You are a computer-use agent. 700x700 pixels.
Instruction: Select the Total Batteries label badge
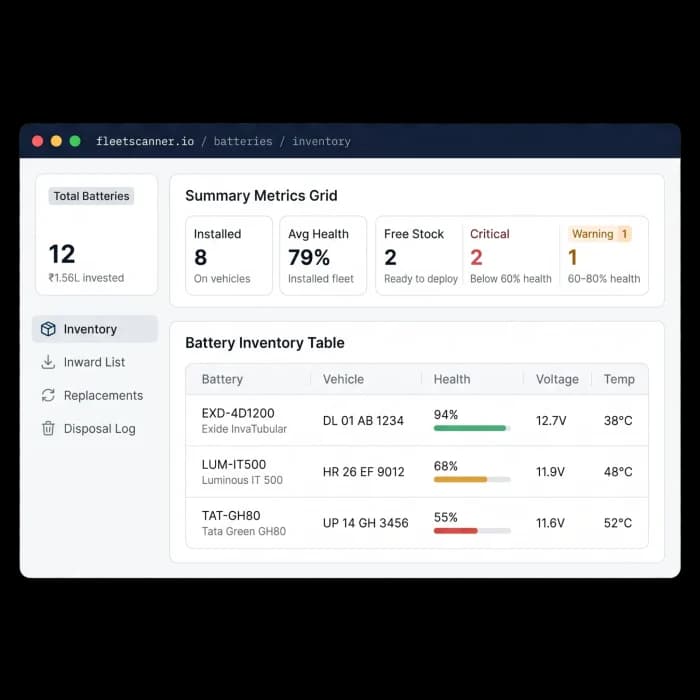92,196
